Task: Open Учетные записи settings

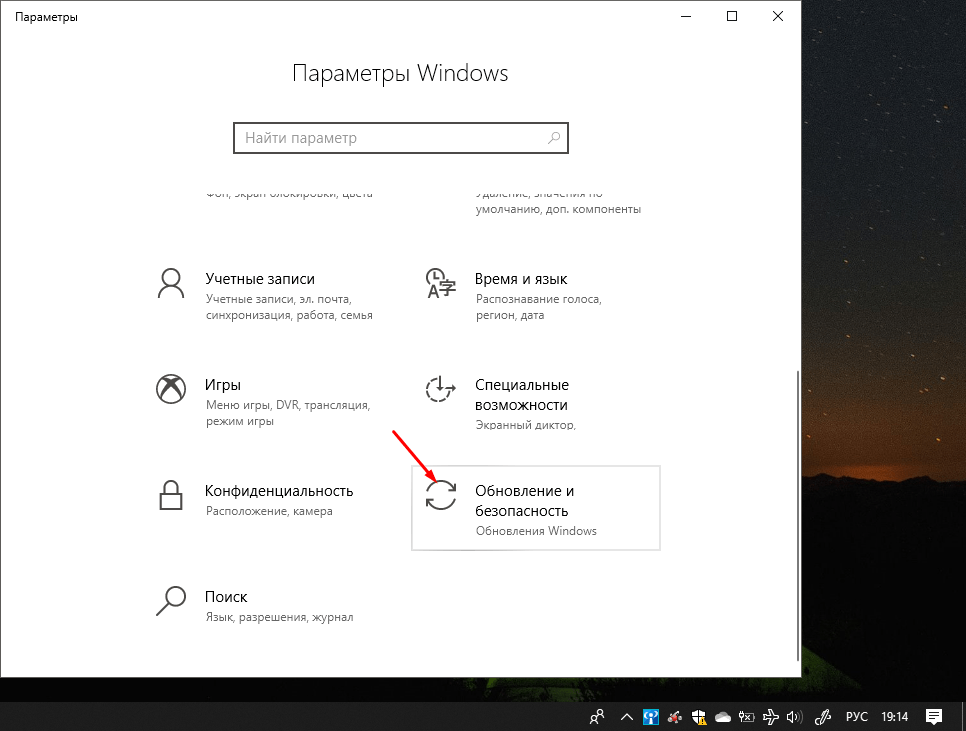Action: [266, 295]
